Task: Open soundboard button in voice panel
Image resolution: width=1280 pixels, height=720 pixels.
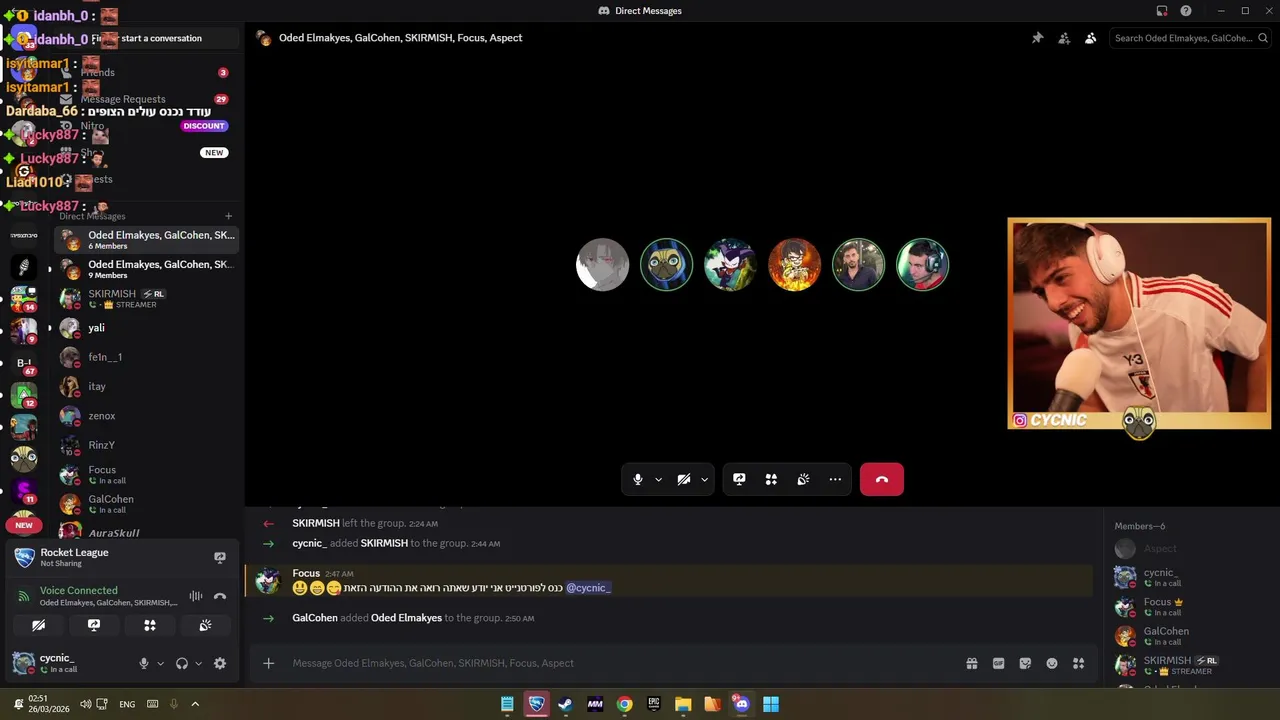Action: tap(205, 625)
